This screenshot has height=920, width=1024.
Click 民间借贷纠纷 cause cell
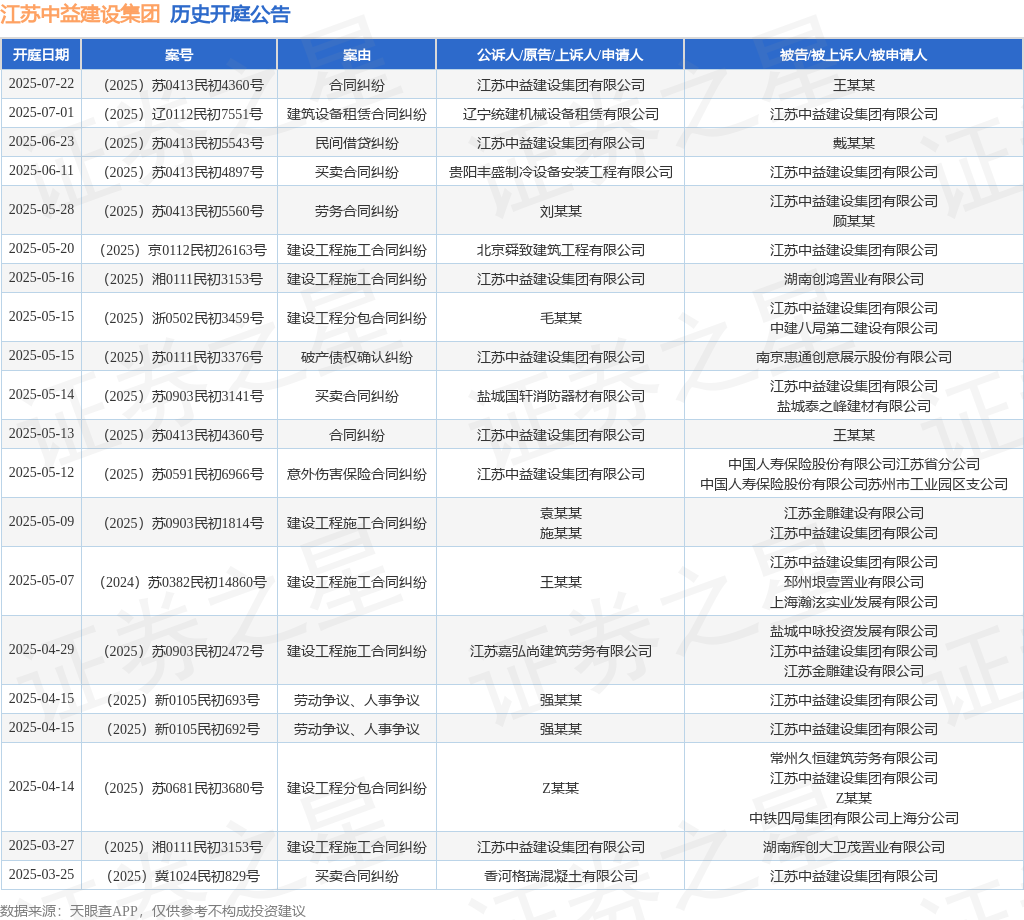357,143
